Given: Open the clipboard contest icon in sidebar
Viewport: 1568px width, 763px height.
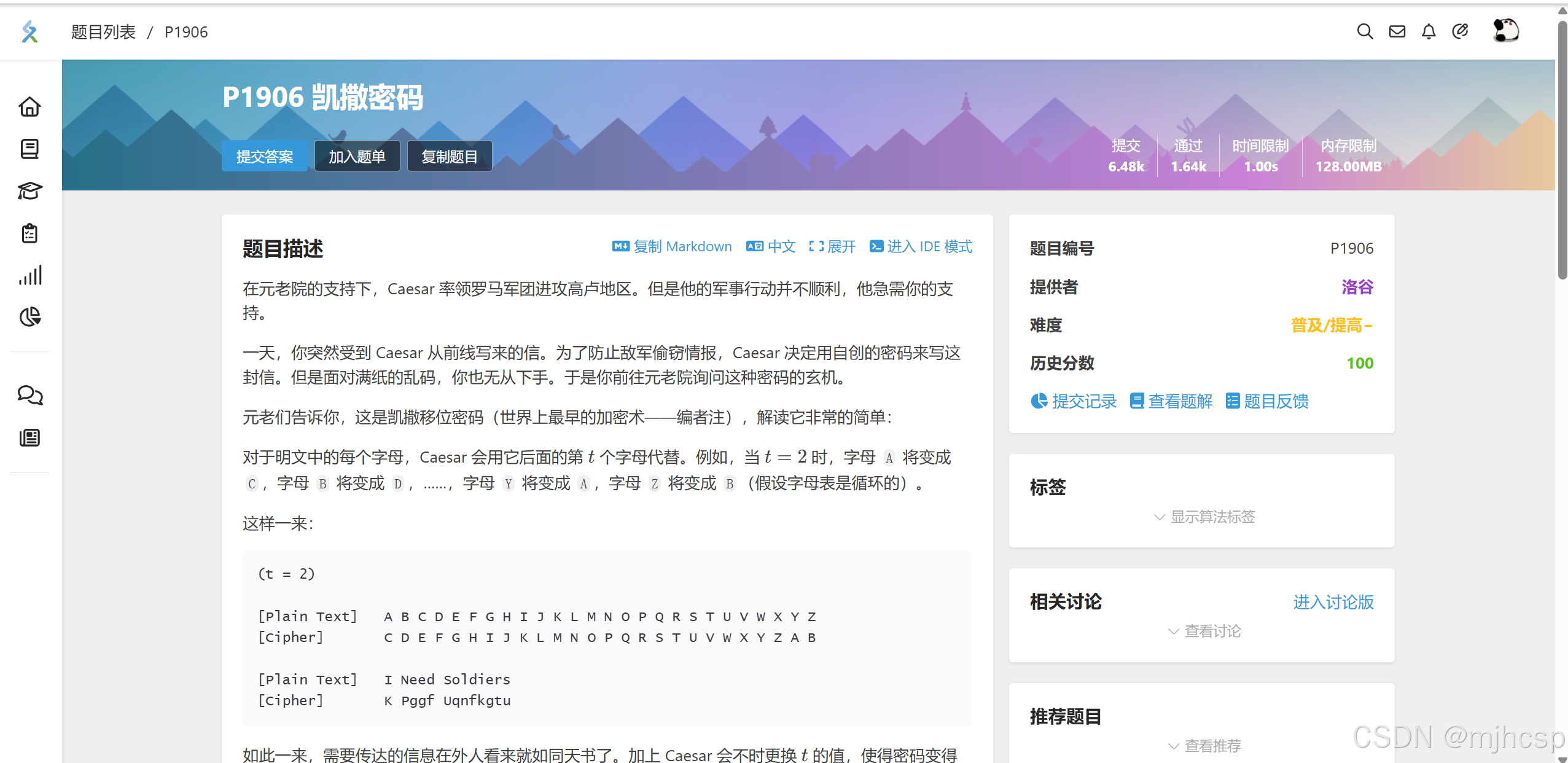Looking at the screenshot, I should [x=29, y=233].
